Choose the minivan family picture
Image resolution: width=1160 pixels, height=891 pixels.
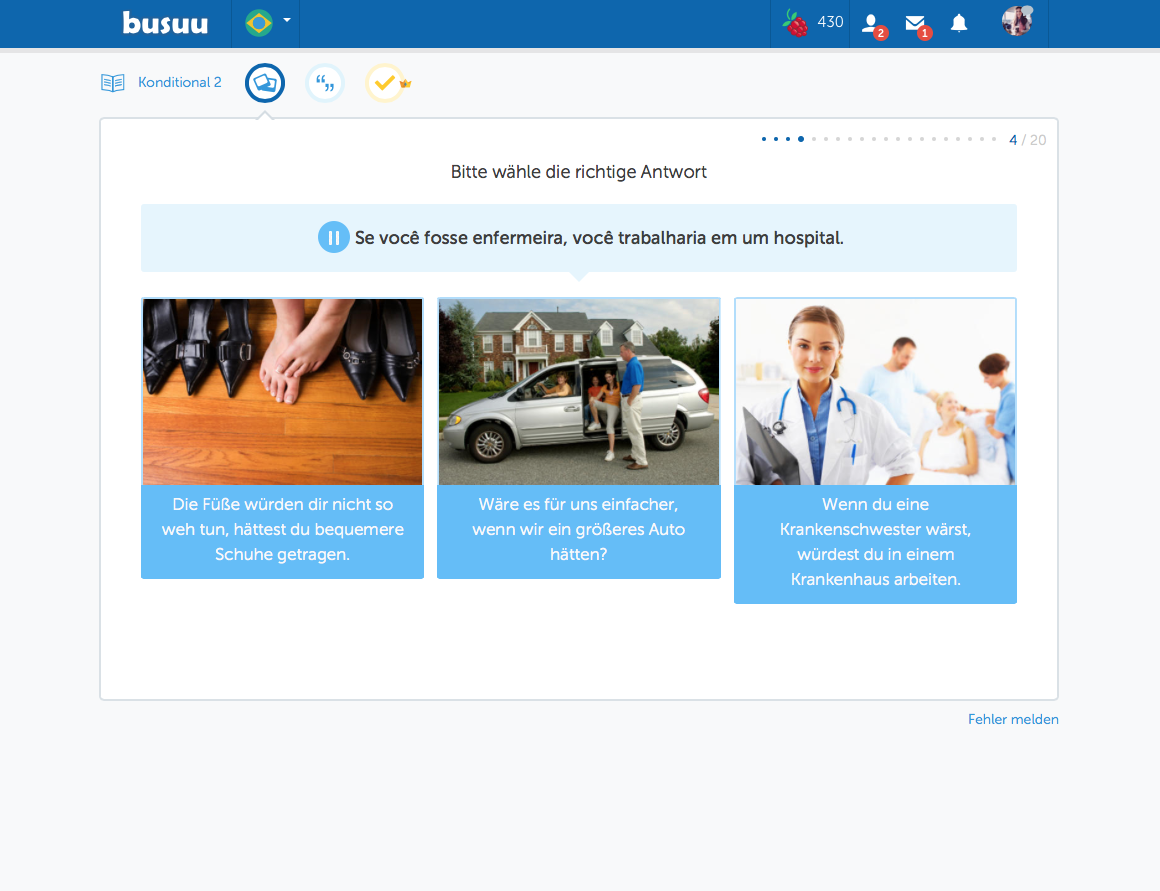(x=579, y=391)
